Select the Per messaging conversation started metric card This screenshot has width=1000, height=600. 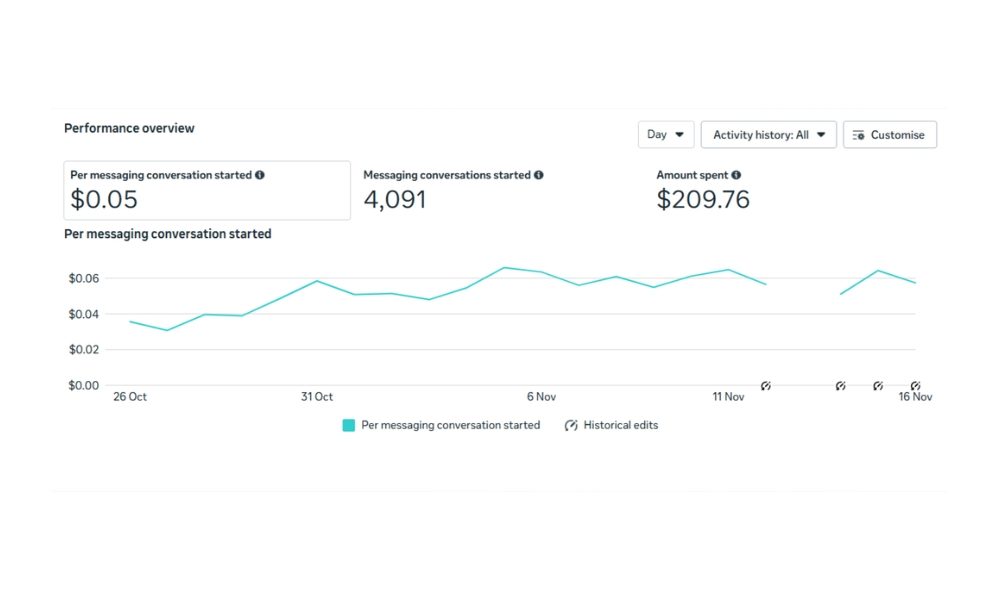[x=207, y=190]
